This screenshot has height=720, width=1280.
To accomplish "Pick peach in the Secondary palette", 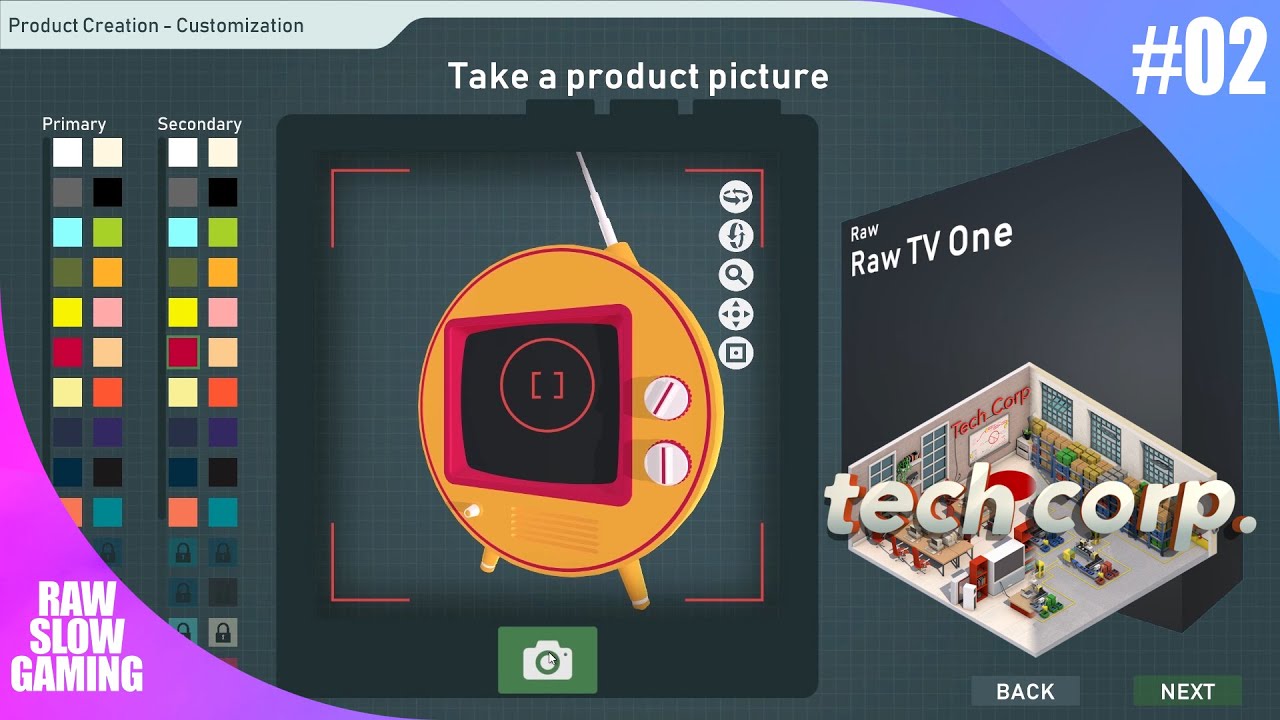I will click(223, 352).
